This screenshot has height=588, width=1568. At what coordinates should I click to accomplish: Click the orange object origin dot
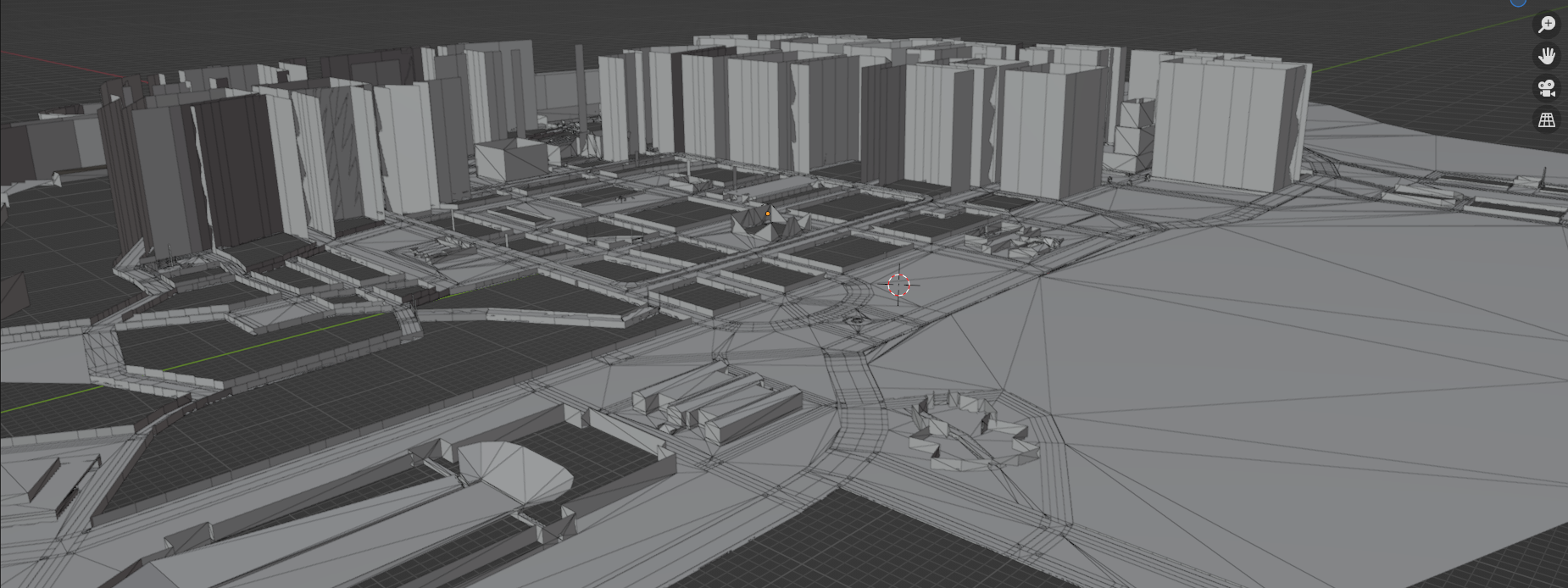point(768,214)
